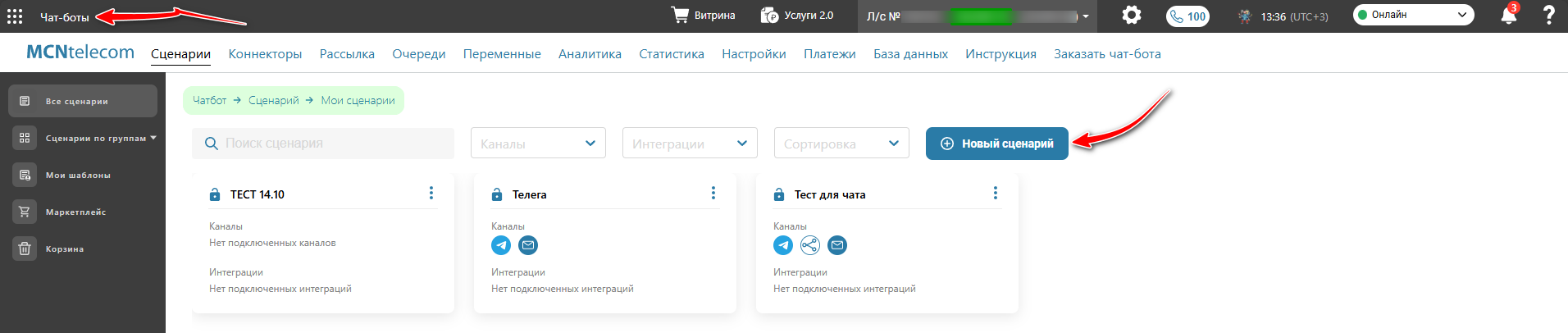Click the search magnifier icon
The image size is (1568, 333).
(x=211, y=144)
